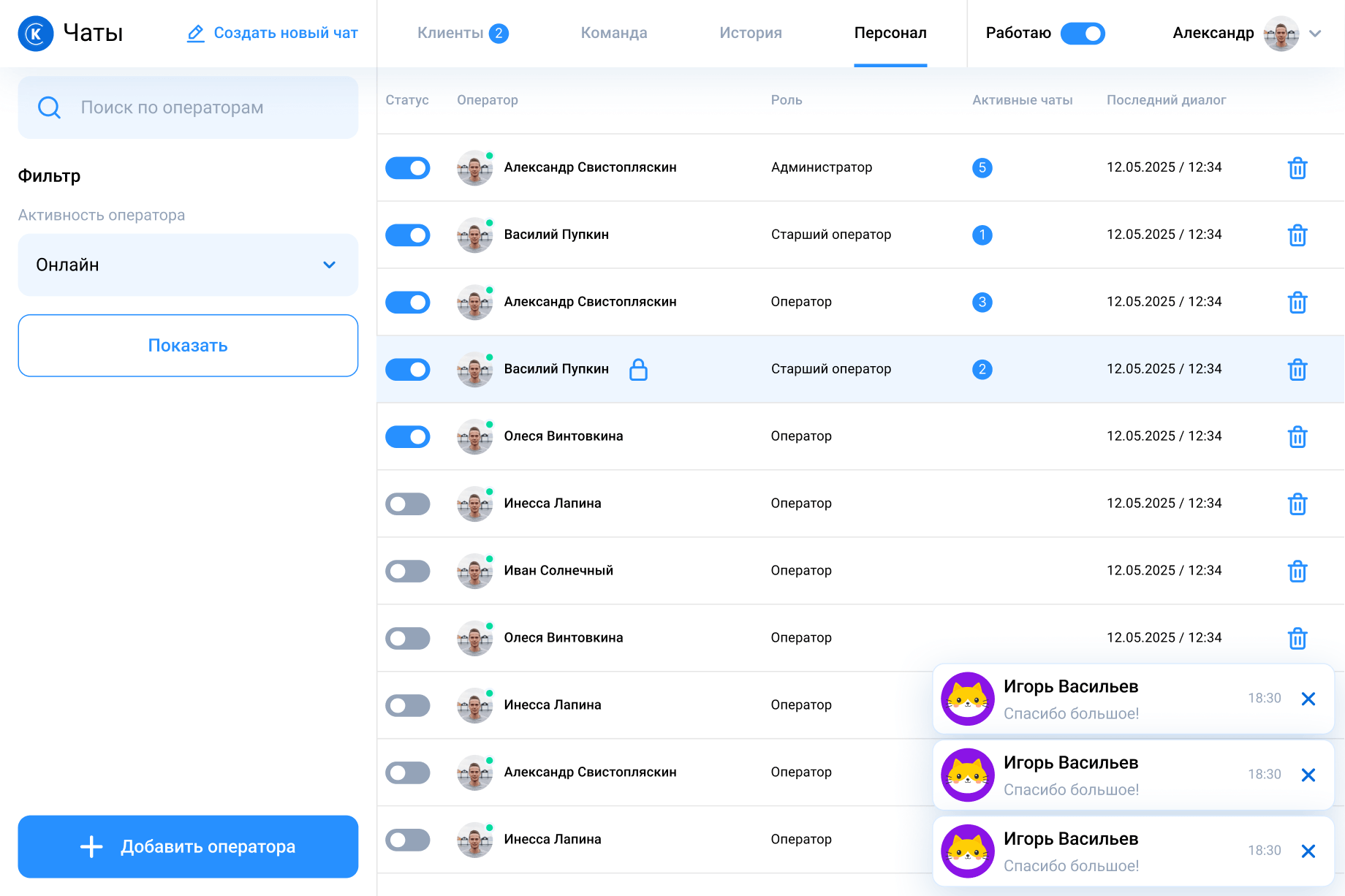1345x896 pixels.
Task: Toggle status for operator with 1 active chat
Action: pos(408,235)
